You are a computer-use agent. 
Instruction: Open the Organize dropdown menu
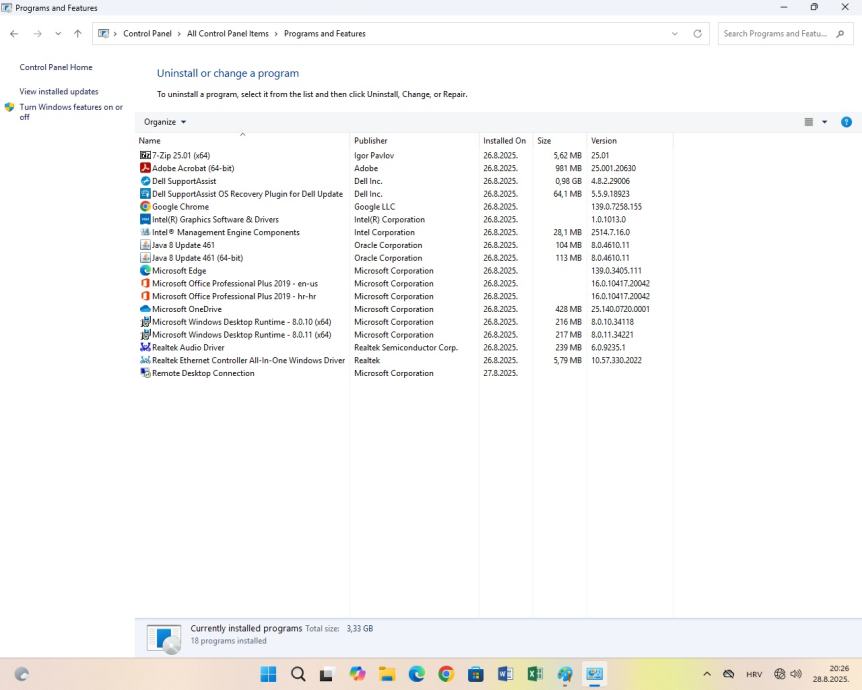coord(165,122)
